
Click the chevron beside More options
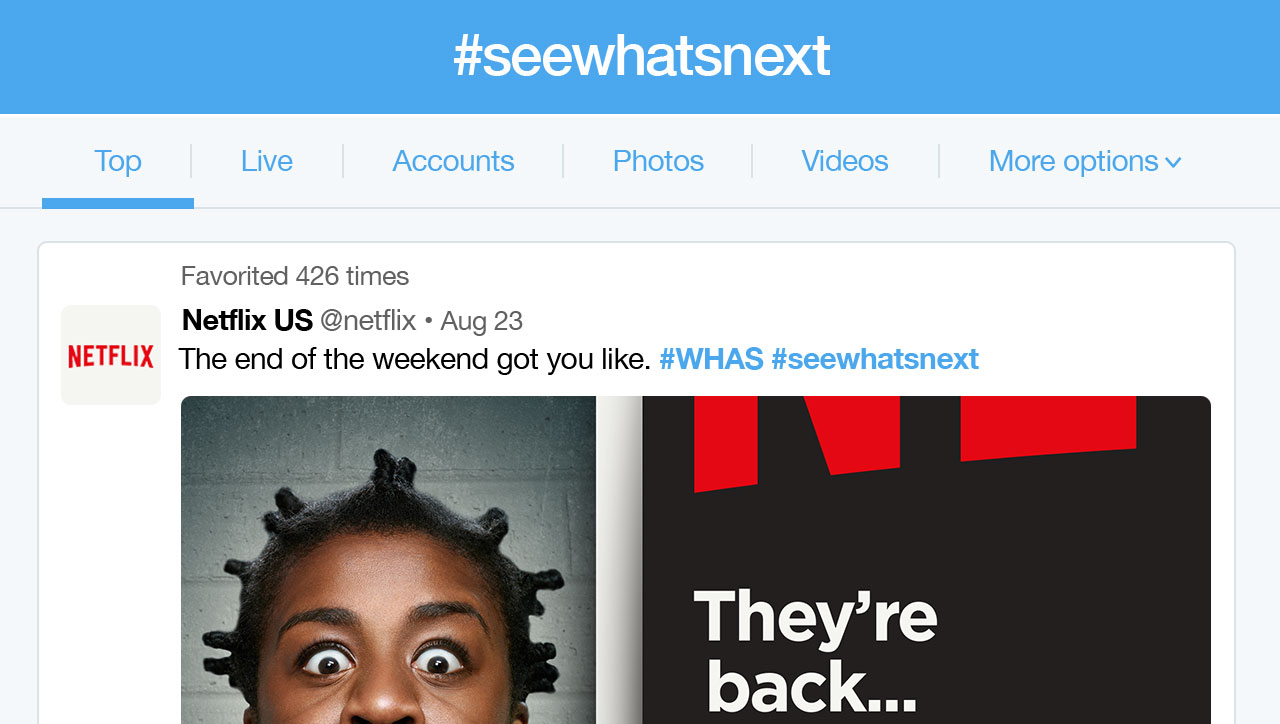point(1173,162)
